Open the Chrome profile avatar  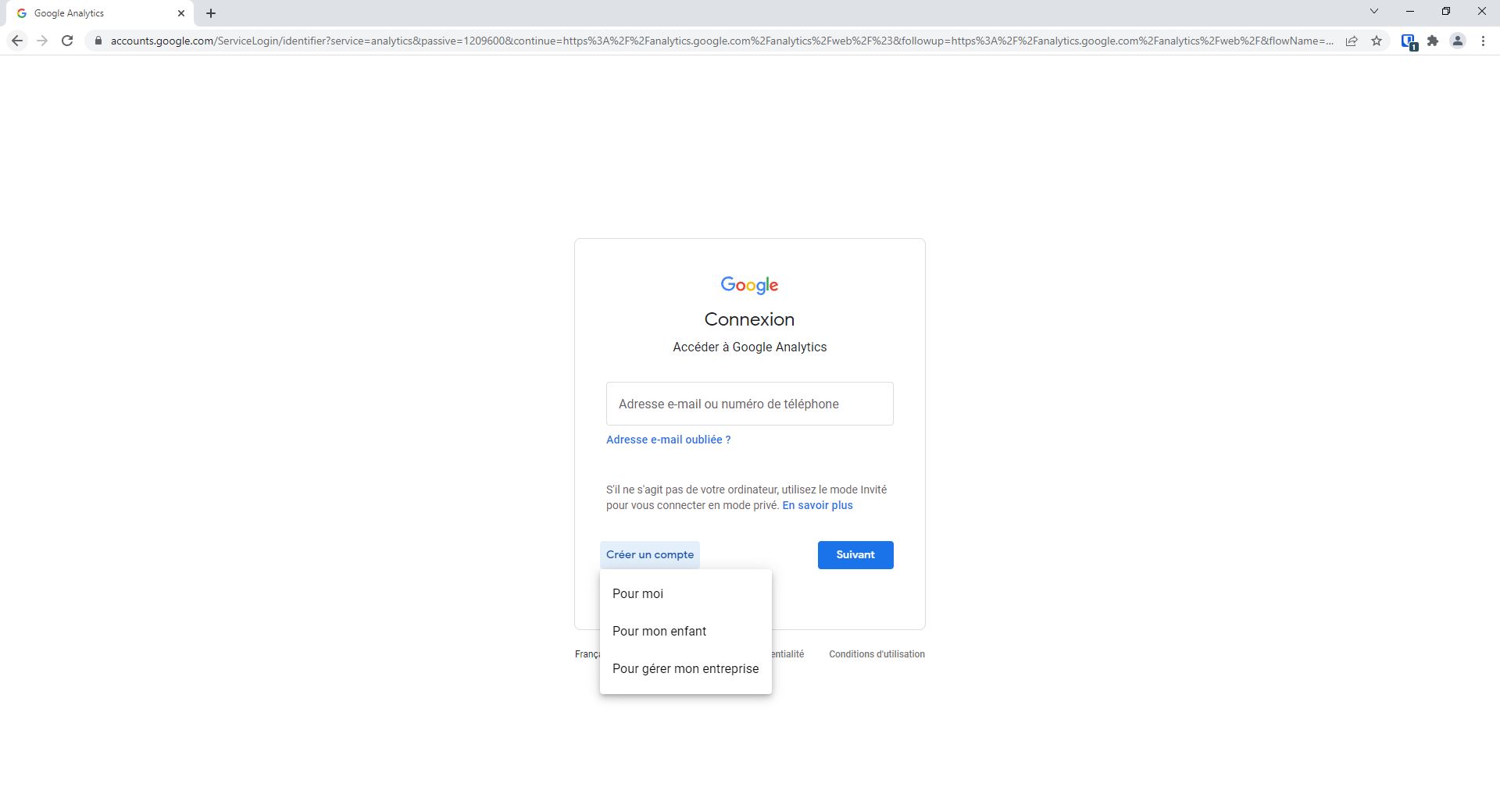(1458, 41)
